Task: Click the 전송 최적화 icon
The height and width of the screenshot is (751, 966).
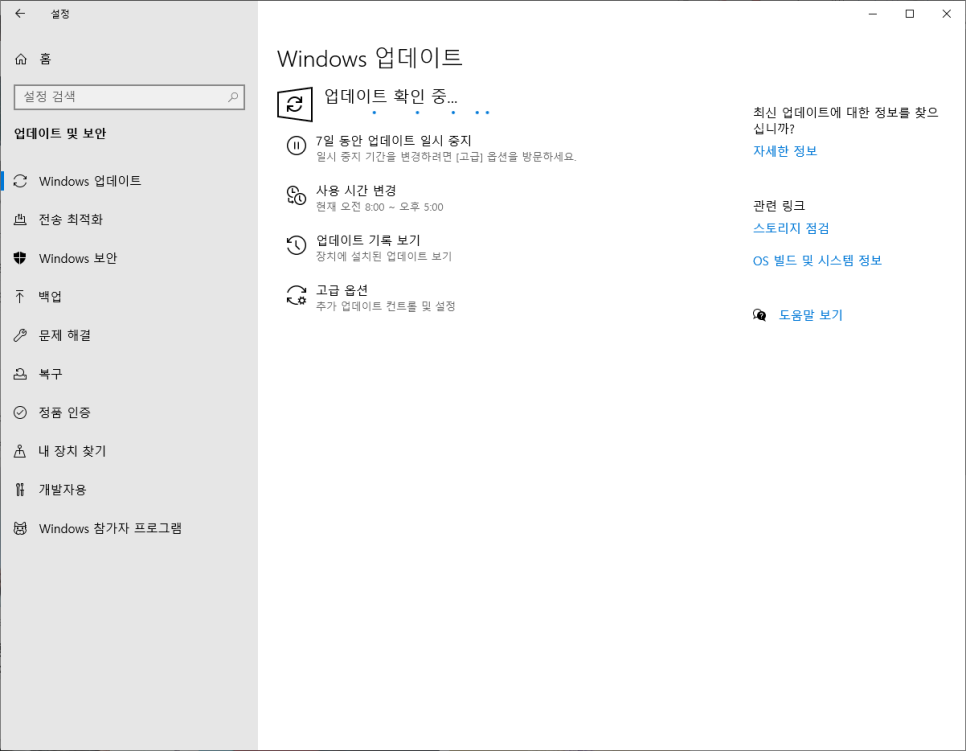Action: pos(20,219)
